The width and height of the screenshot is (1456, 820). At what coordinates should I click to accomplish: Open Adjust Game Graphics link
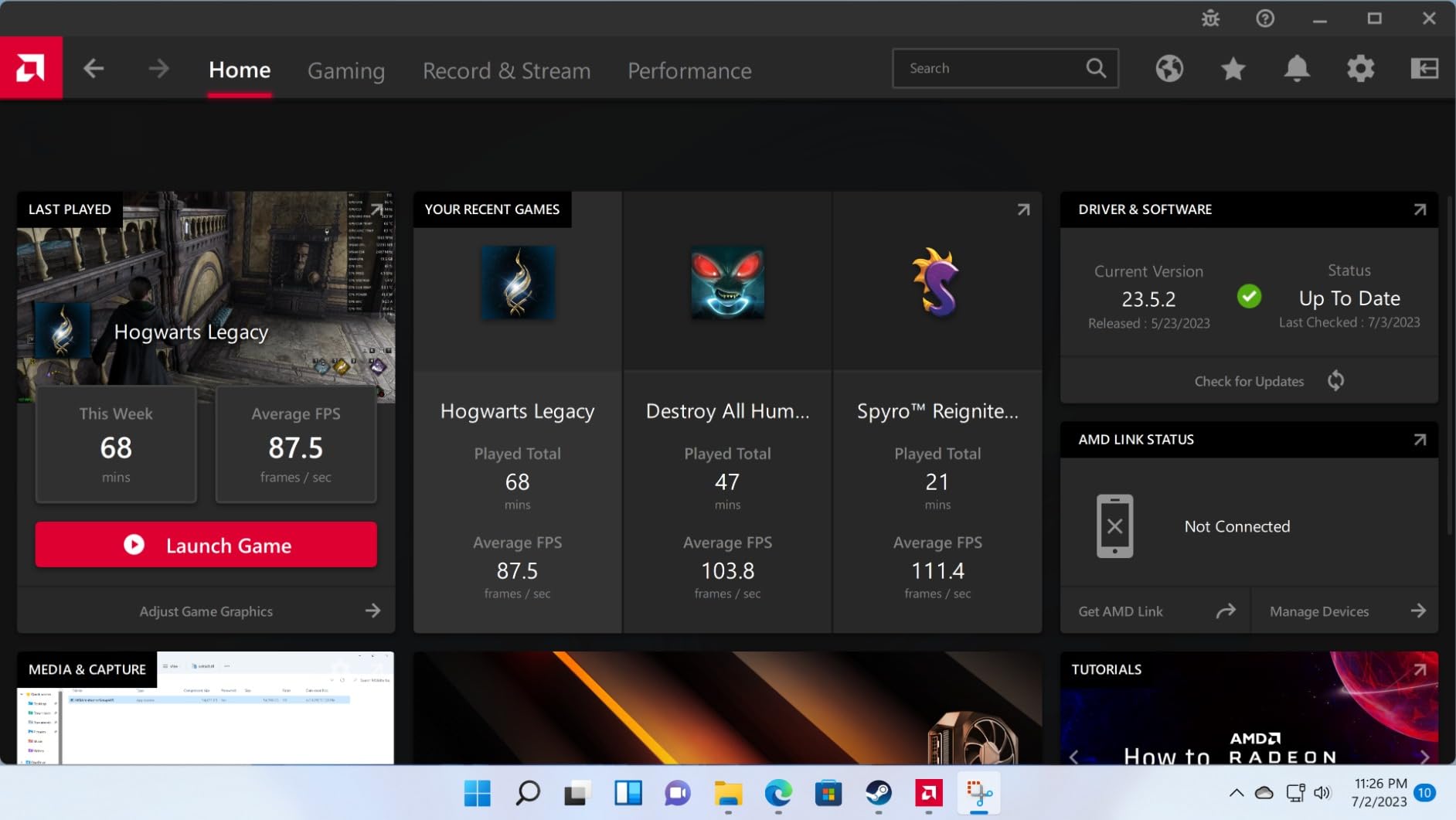click(x=206, y=611)
